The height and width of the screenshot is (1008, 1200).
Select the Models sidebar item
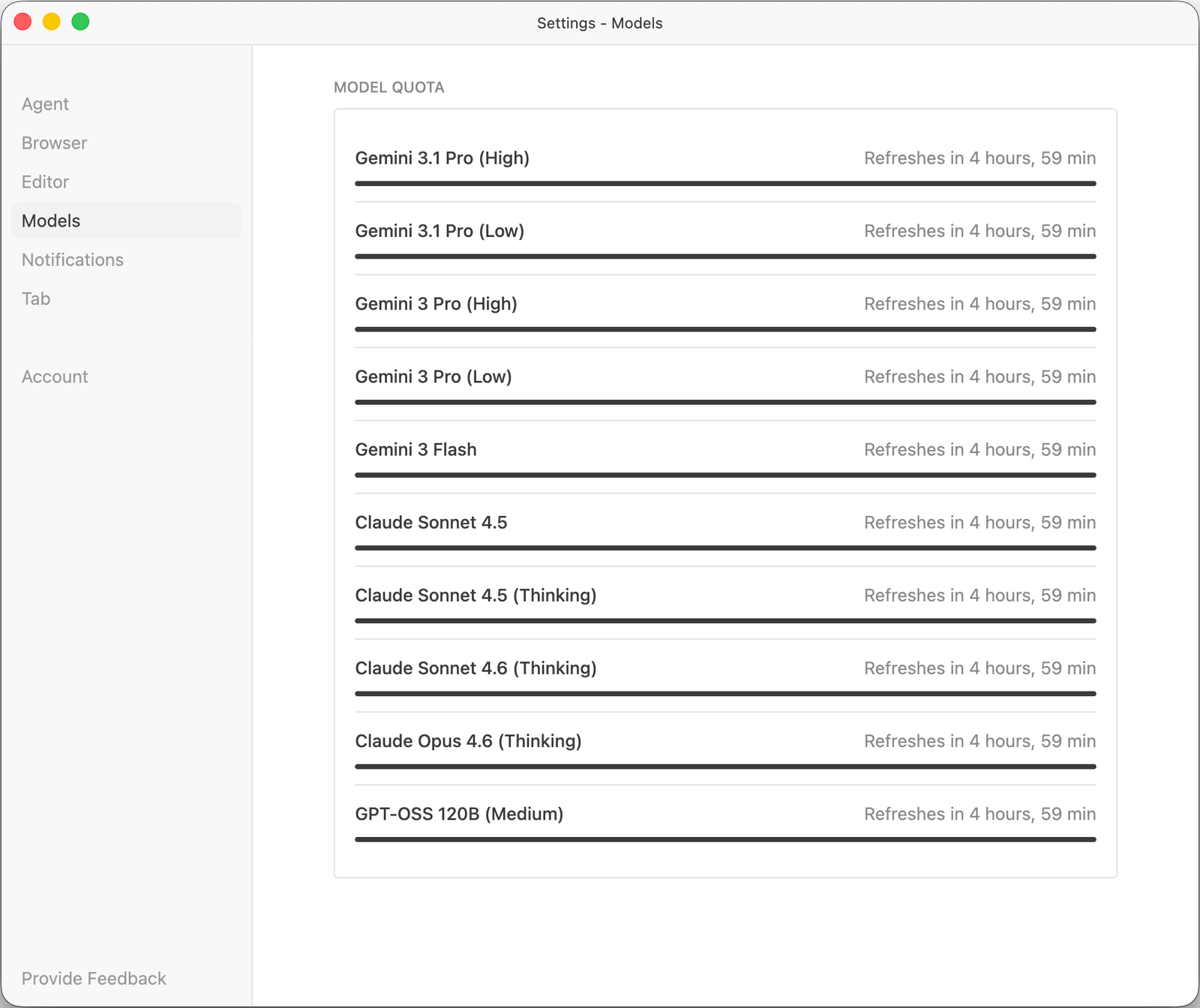click(x=51, y=221)
